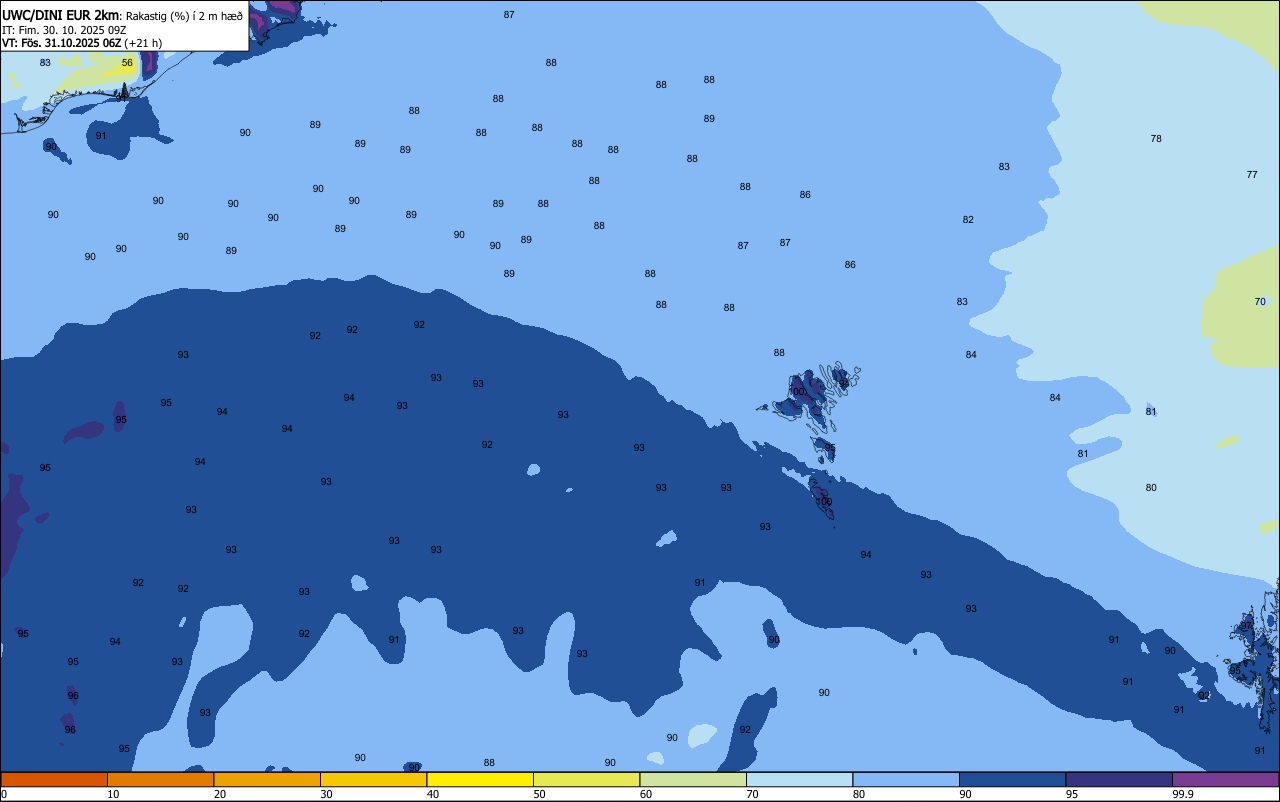
Task: Pick the dark blue 90–95 legend swatch
Action: 1012,779
